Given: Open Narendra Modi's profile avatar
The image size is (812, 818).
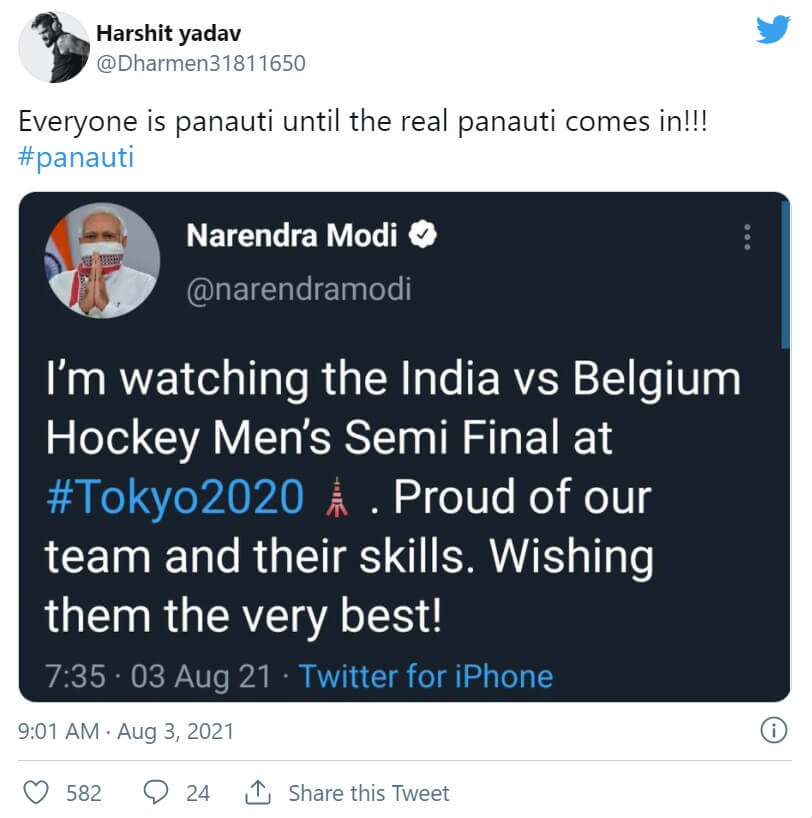Looking at the screenshot, I should pyautogui.click(x=101, y=260).
